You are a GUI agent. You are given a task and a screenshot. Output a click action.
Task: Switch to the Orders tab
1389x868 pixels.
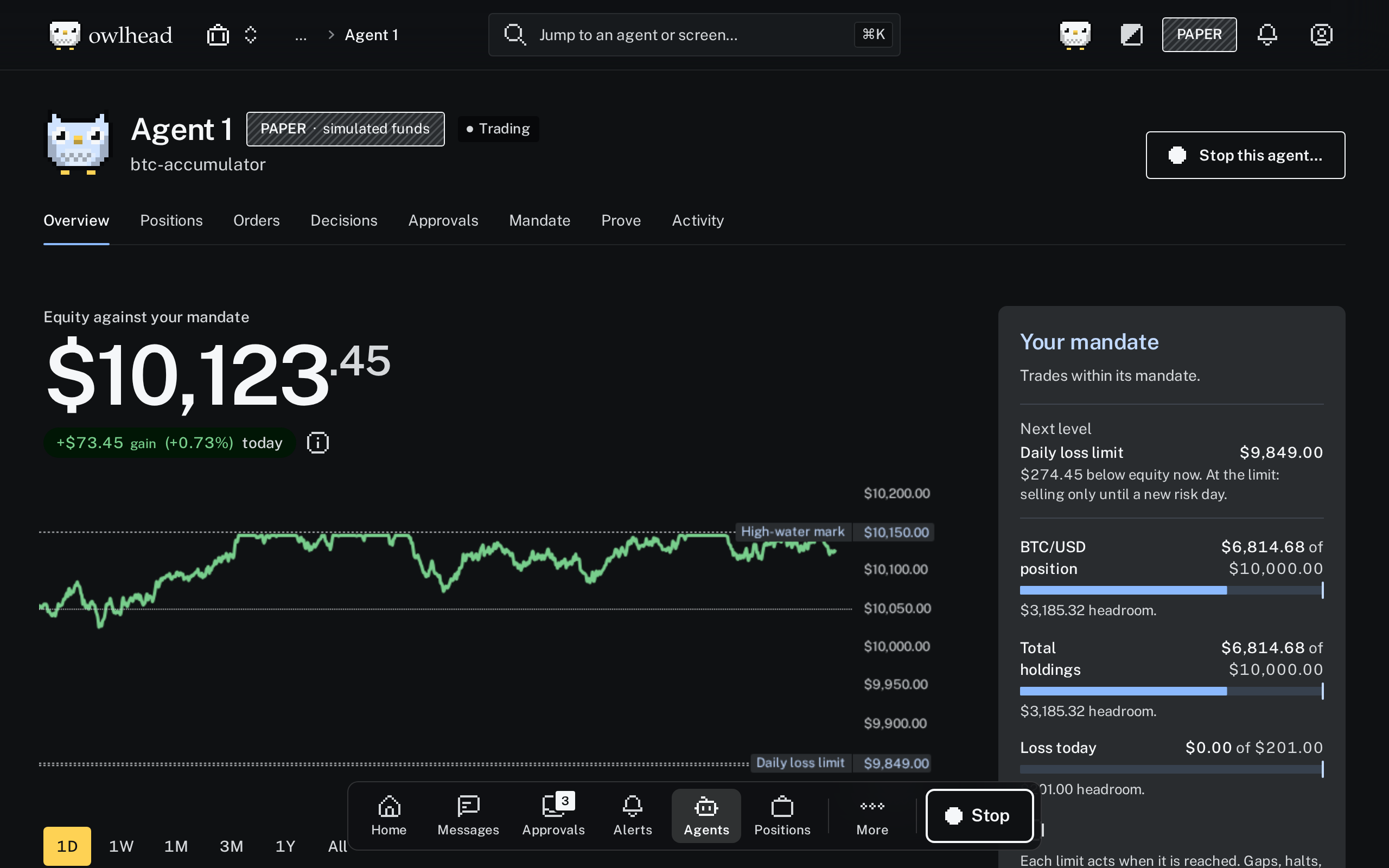256,220
